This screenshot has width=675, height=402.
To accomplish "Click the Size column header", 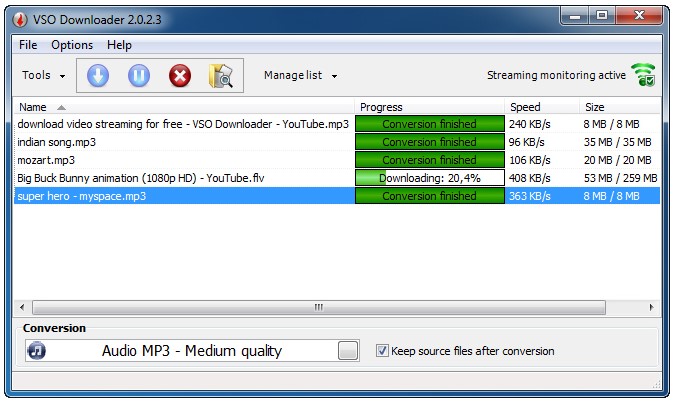I will pos(620,107).
